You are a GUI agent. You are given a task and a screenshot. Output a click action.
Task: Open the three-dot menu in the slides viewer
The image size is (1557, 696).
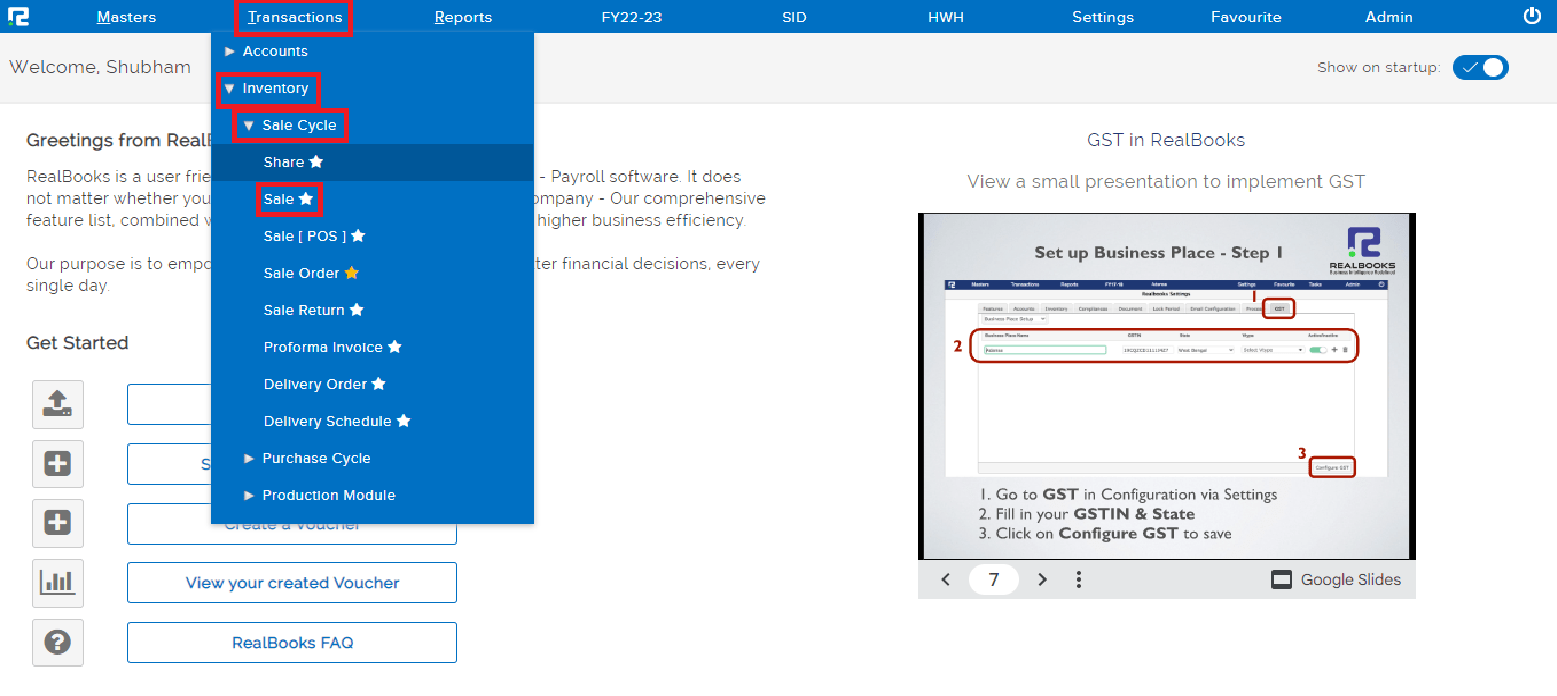coord(1079,579)
